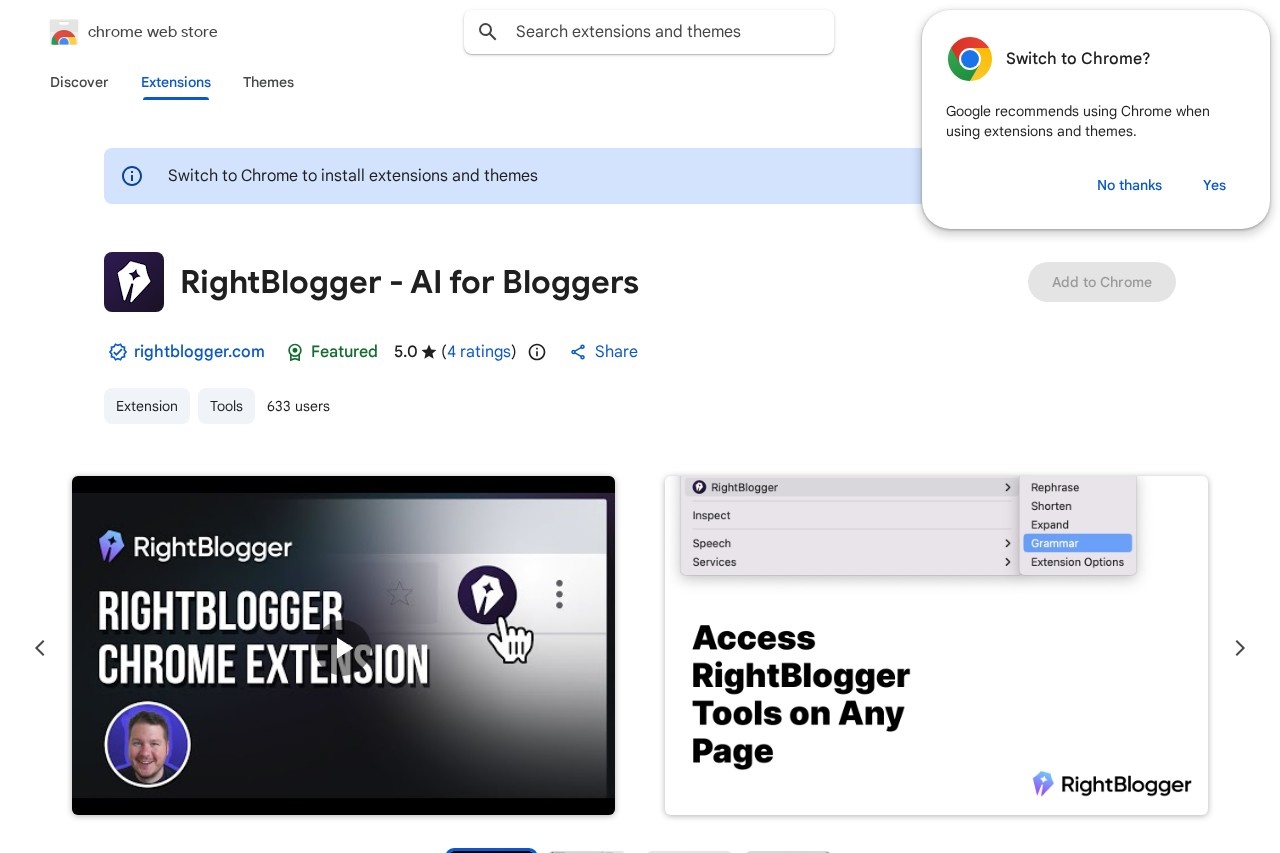Click the RightBlogger extension logo
1280x853 pixels.
pyautogui.click(x=133, y=282)
